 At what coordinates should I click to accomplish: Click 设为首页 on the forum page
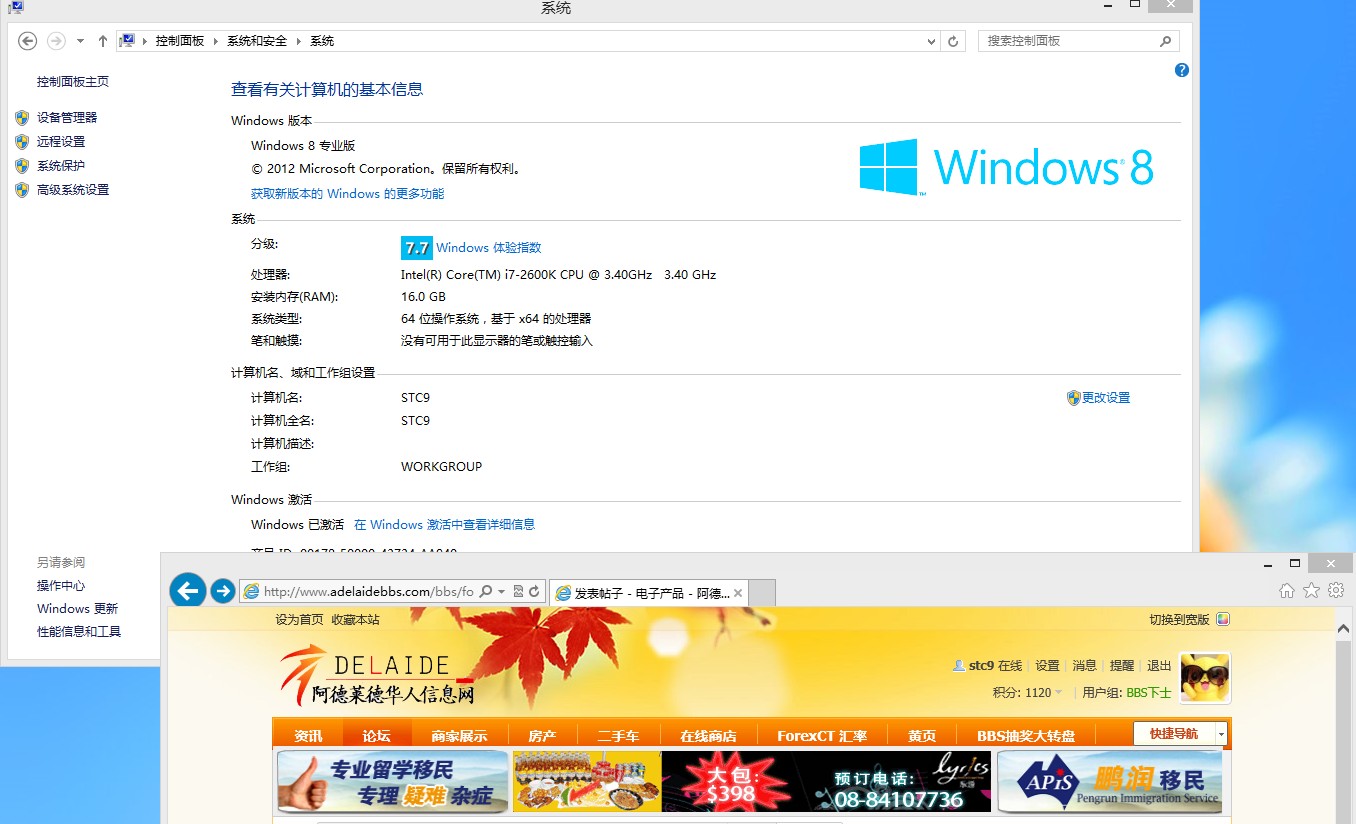[x=300, y=620]
